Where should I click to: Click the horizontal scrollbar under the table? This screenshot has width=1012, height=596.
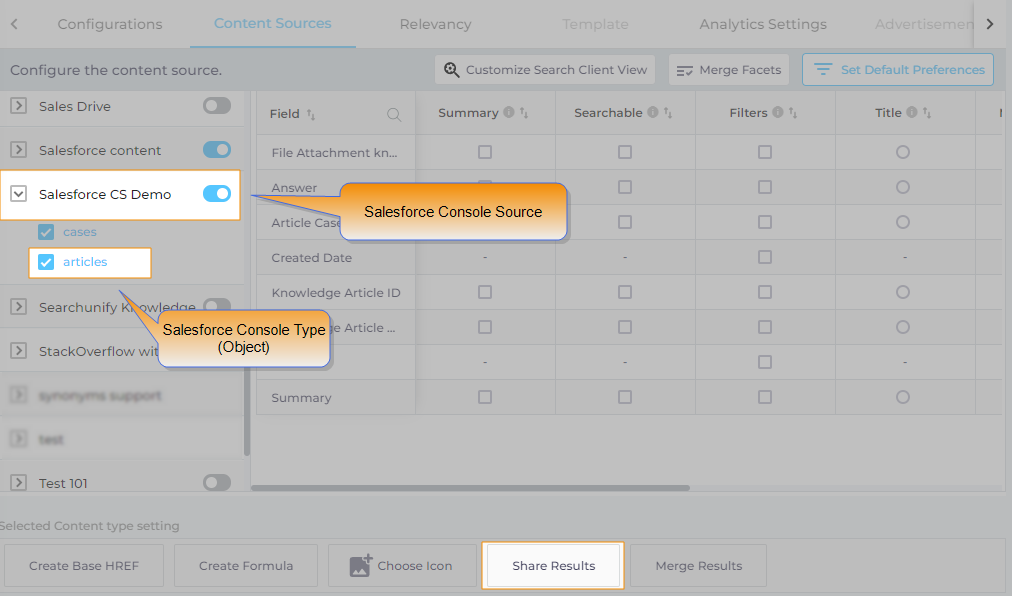470,488
